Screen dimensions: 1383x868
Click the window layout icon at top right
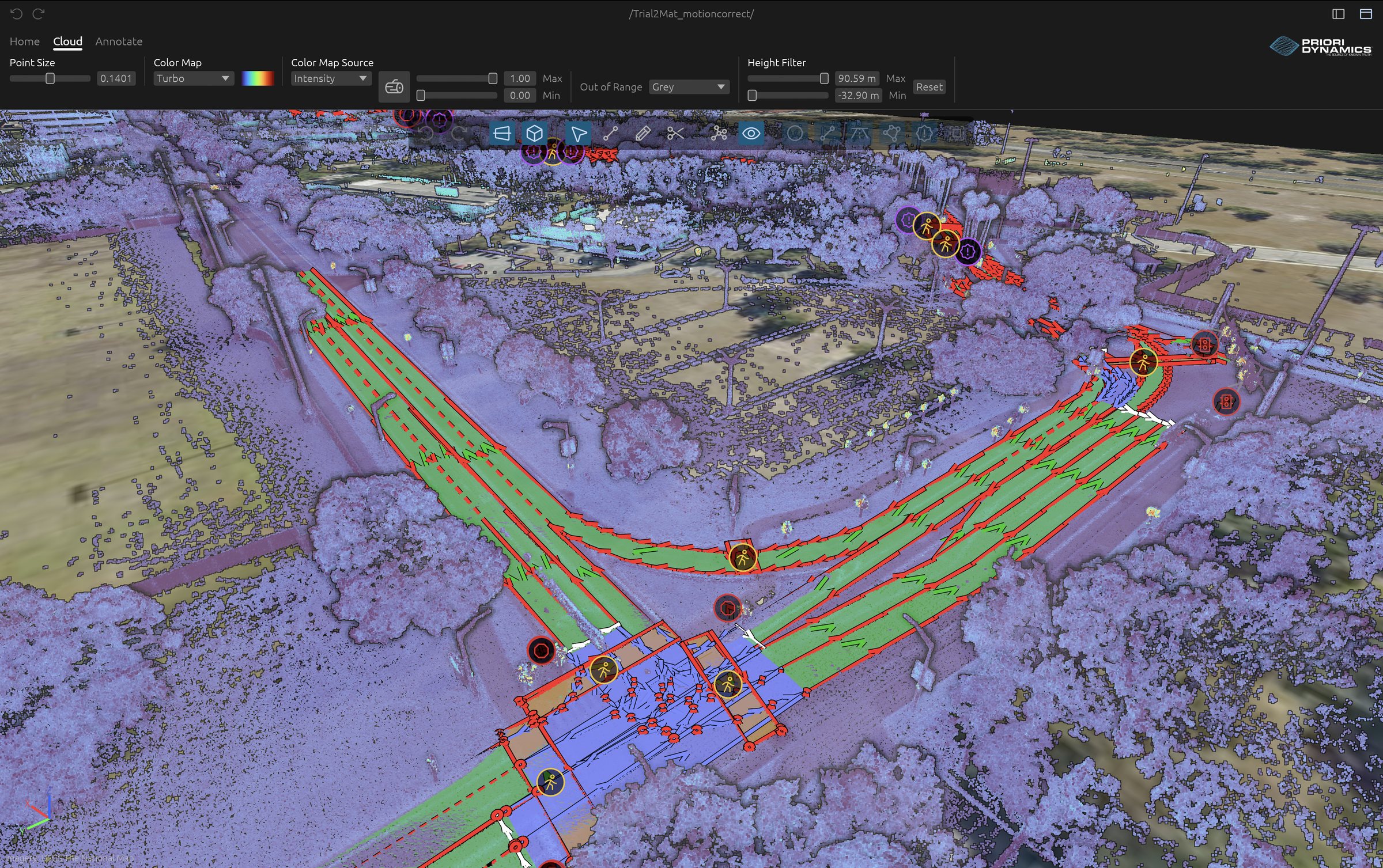click(x=1366, y=14)
